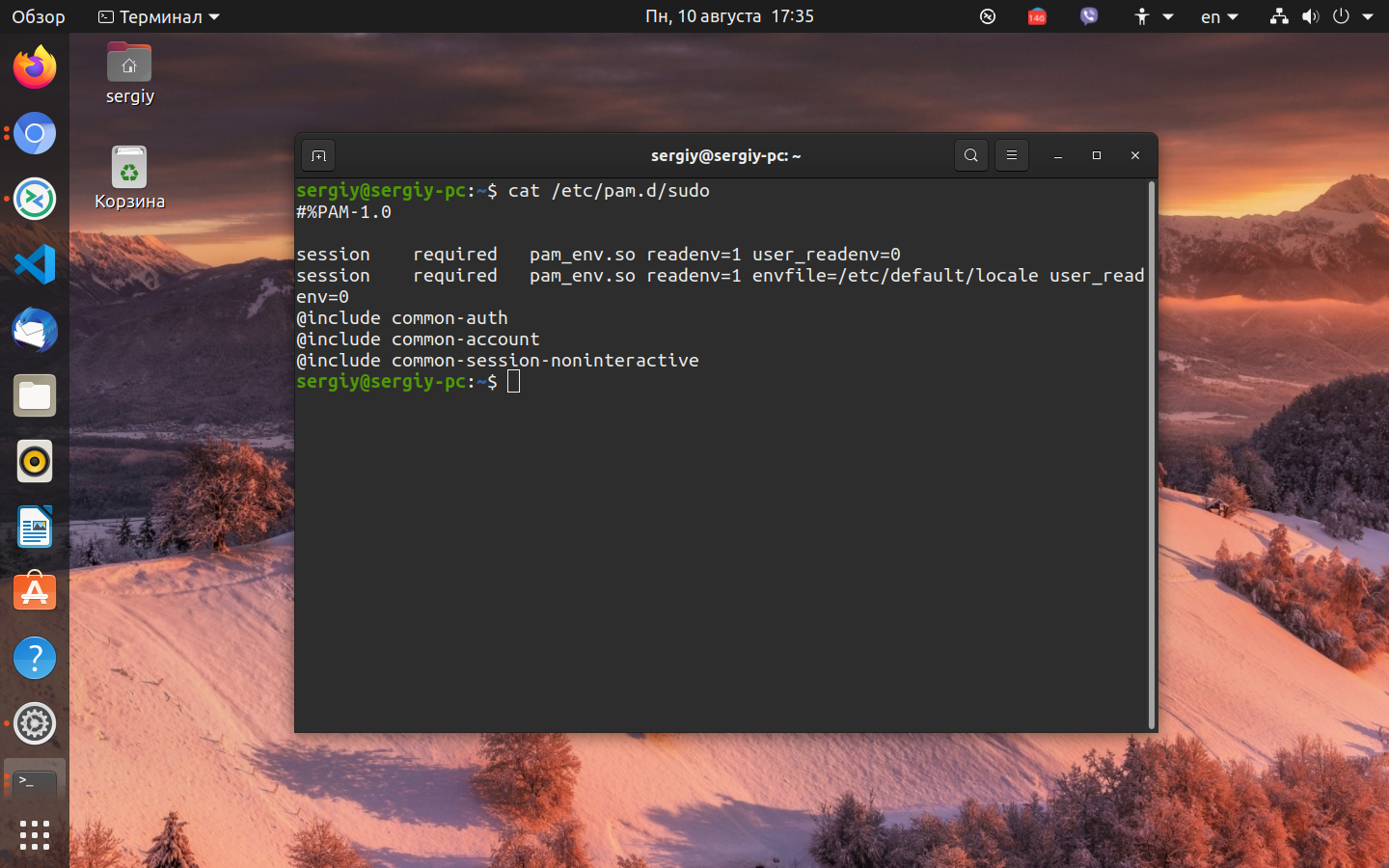Image resolution: width=1389 pixels, height=868 pixels.
Task: Open the Viber tray icon
Action: (x=1089, y=16)
